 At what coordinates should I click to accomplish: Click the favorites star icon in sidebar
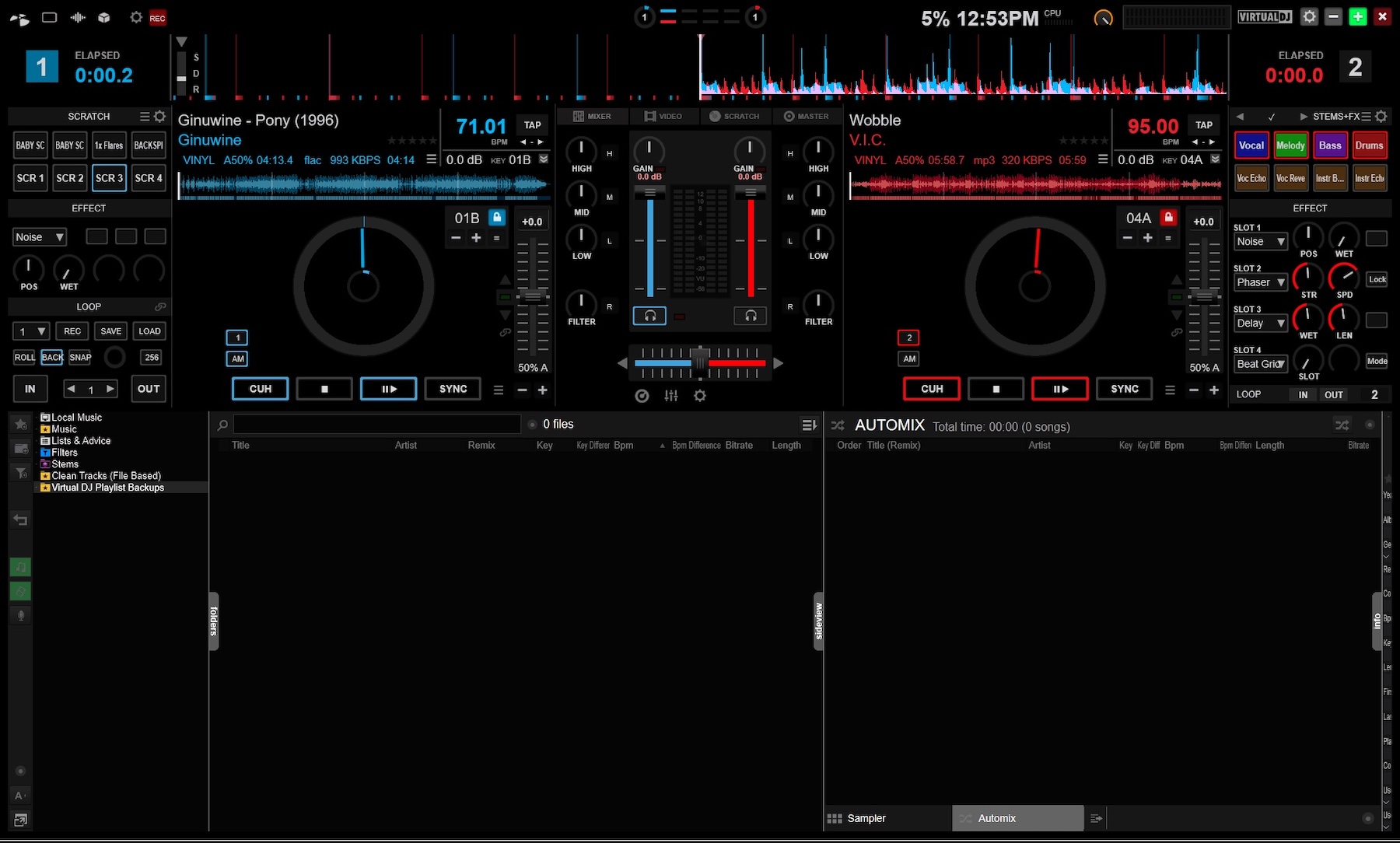[x=20, y=424]
